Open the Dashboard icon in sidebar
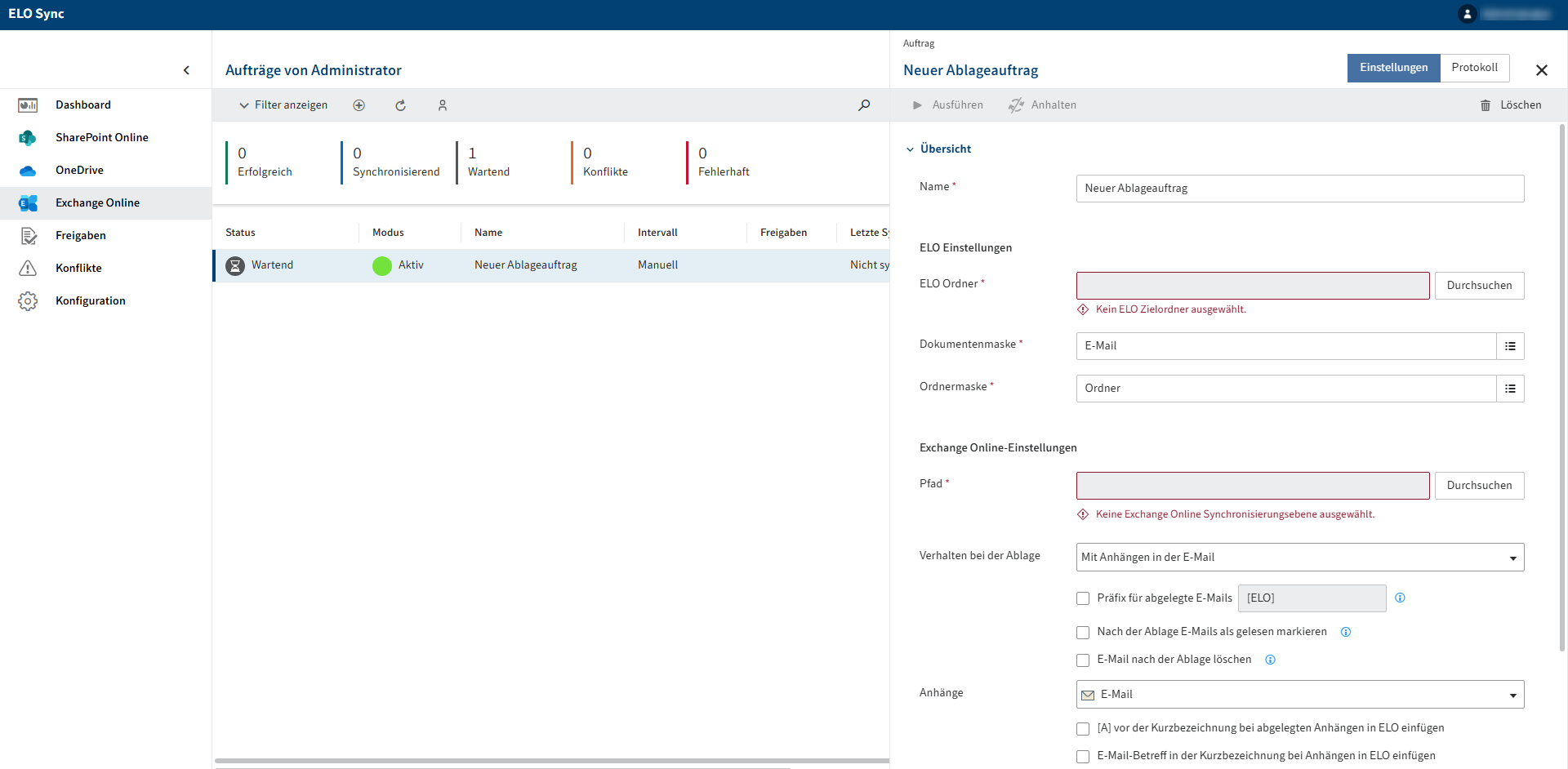 pos(28,105)
